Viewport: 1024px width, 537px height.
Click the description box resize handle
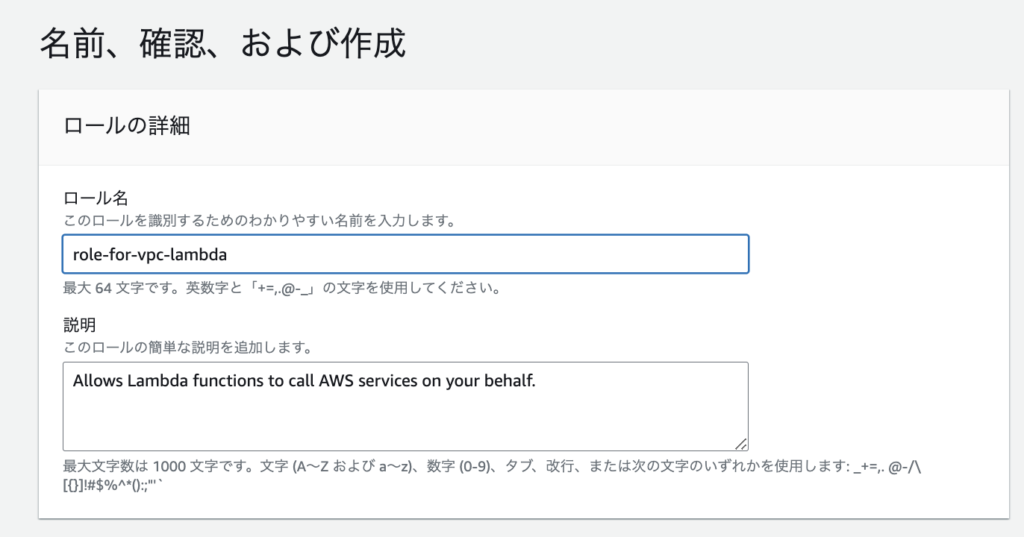pos(741,443)
